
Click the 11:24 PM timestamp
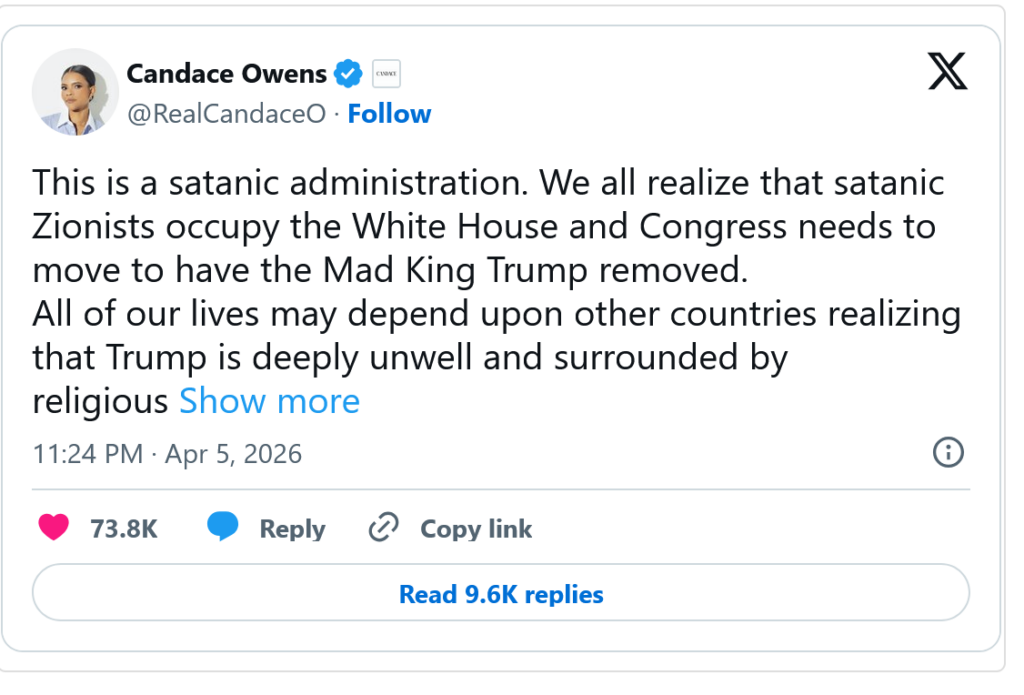(88, 454)
